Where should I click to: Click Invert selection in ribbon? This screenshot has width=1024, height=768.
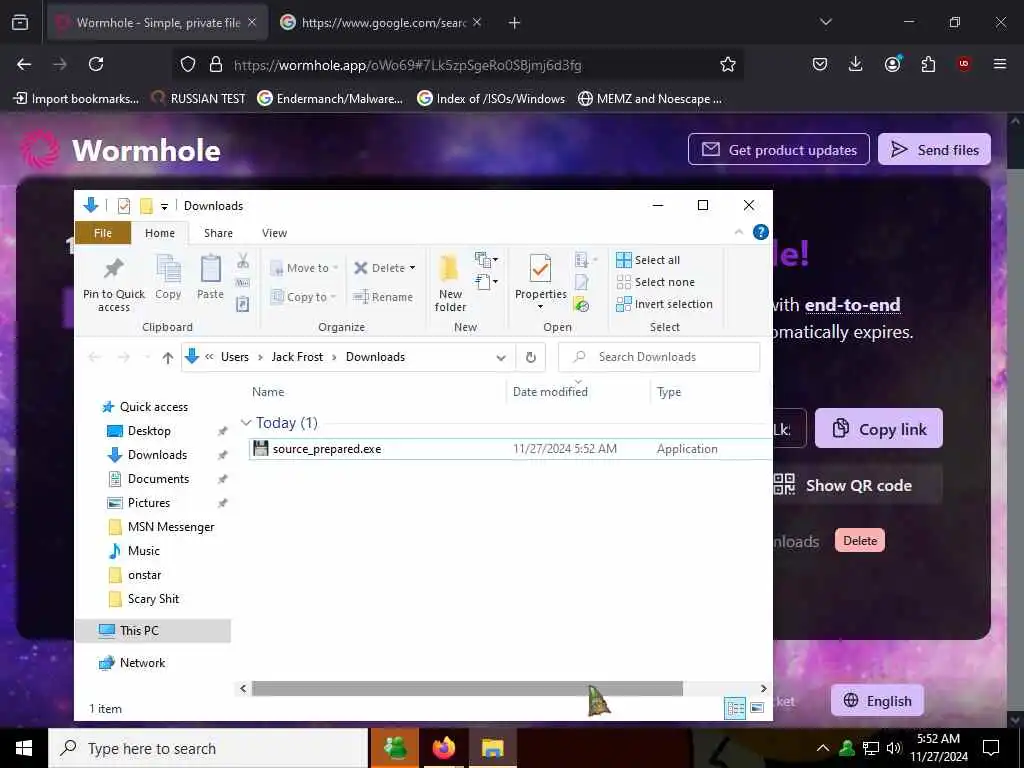coord(664,304)
